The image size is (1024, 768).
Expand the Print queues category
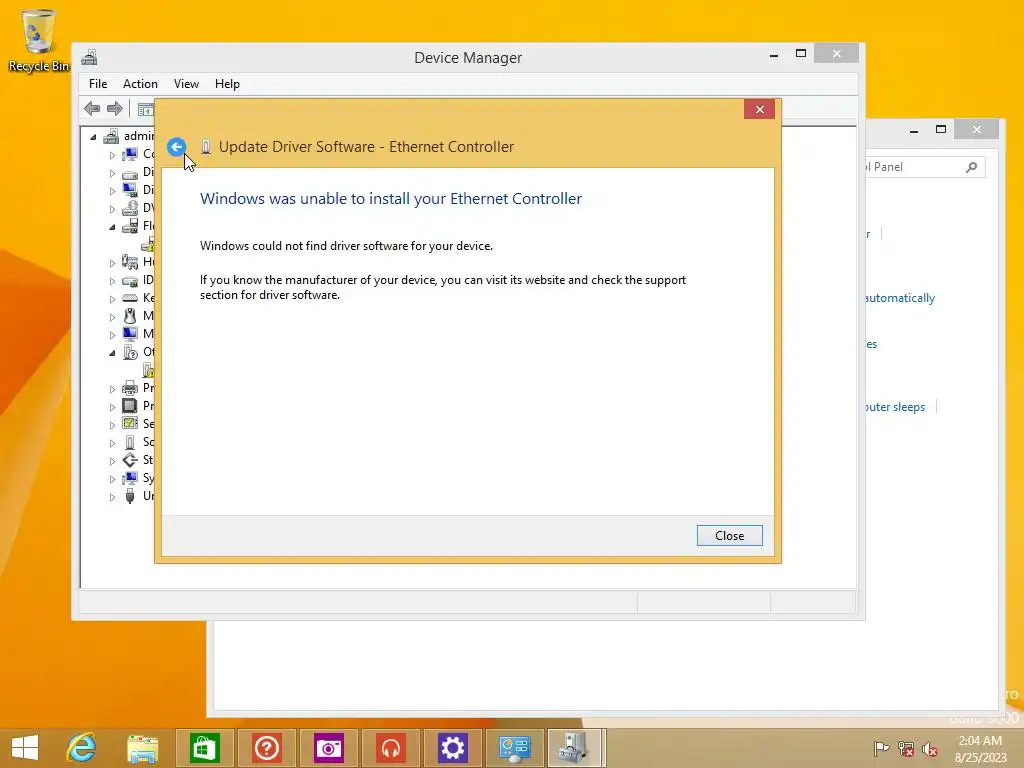pos(112,389)
